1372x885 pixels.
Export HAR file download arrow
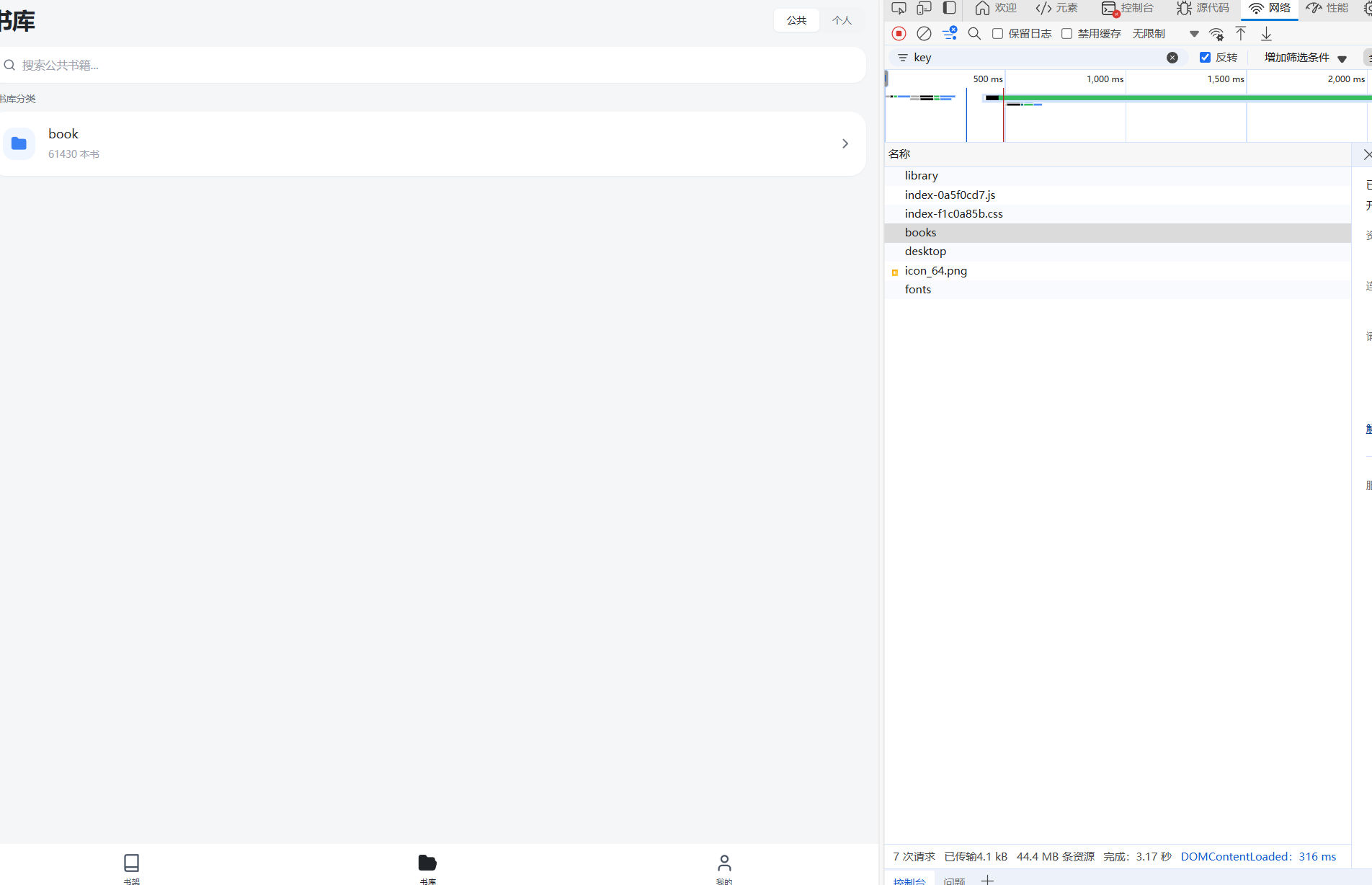(1266, 33)
